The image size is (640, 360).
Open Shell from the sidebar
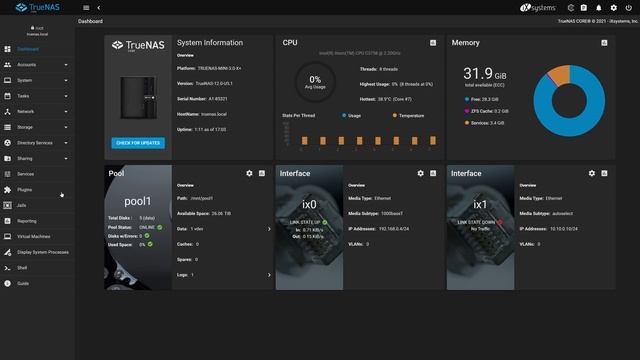[22, 268]
